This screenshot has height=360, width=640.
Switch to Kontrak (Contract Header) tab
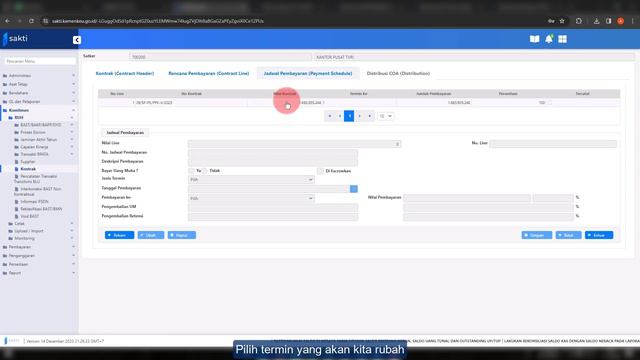click(125, 73)
